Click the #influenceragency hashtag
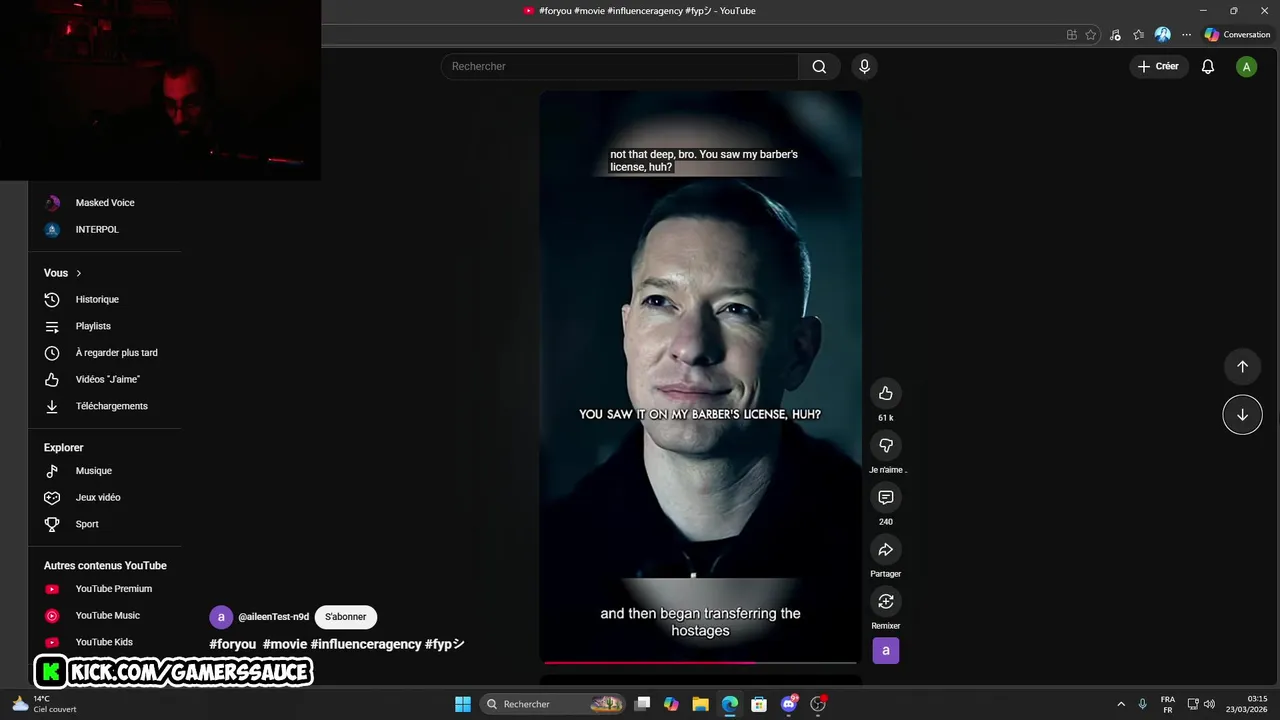Screen dimensions: 1280x720 (x=366, y=644)
